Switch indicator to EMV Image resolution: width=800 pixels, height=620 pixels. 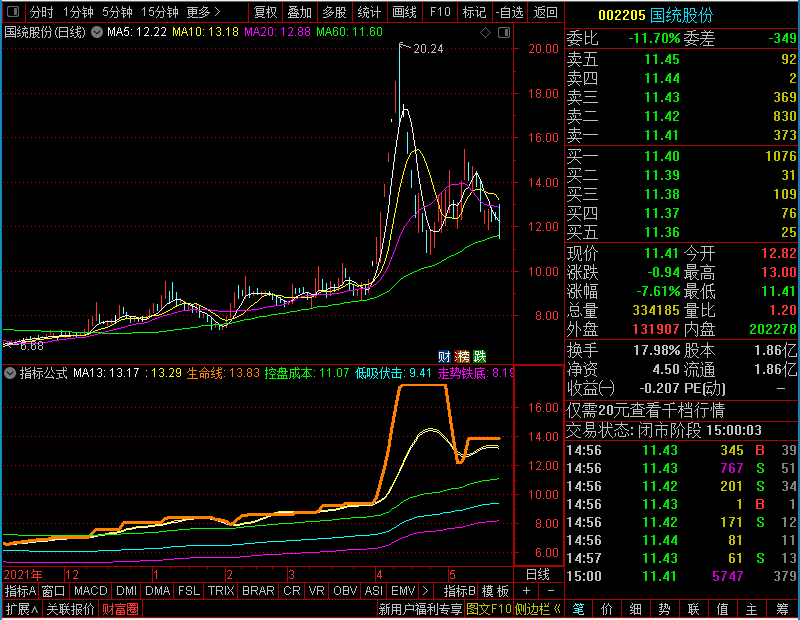pyautogui.click(x=403, y=591)
